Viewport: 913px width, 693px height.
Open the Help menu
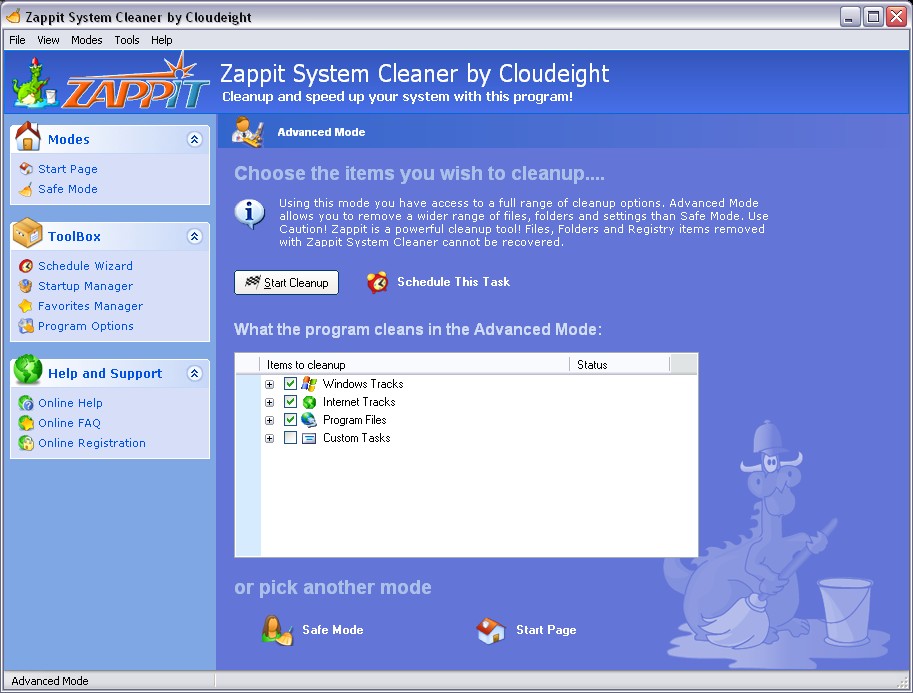[x=161, y=40]
